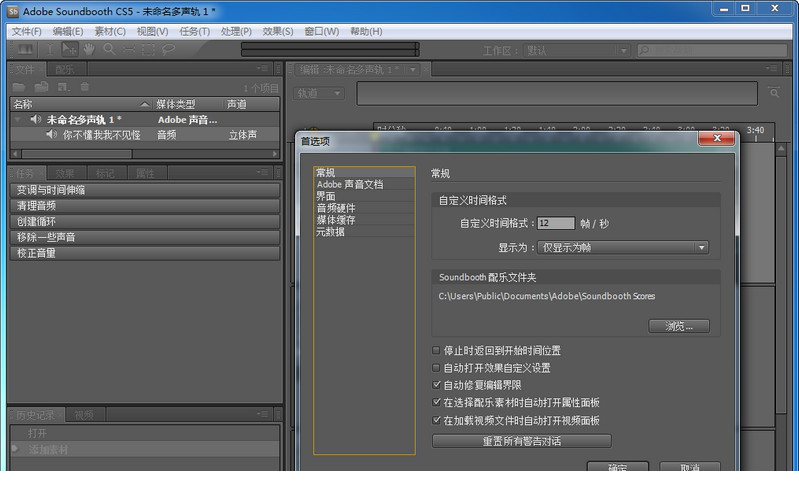Open the 文件(F) menu

click(x=26, y=32)
